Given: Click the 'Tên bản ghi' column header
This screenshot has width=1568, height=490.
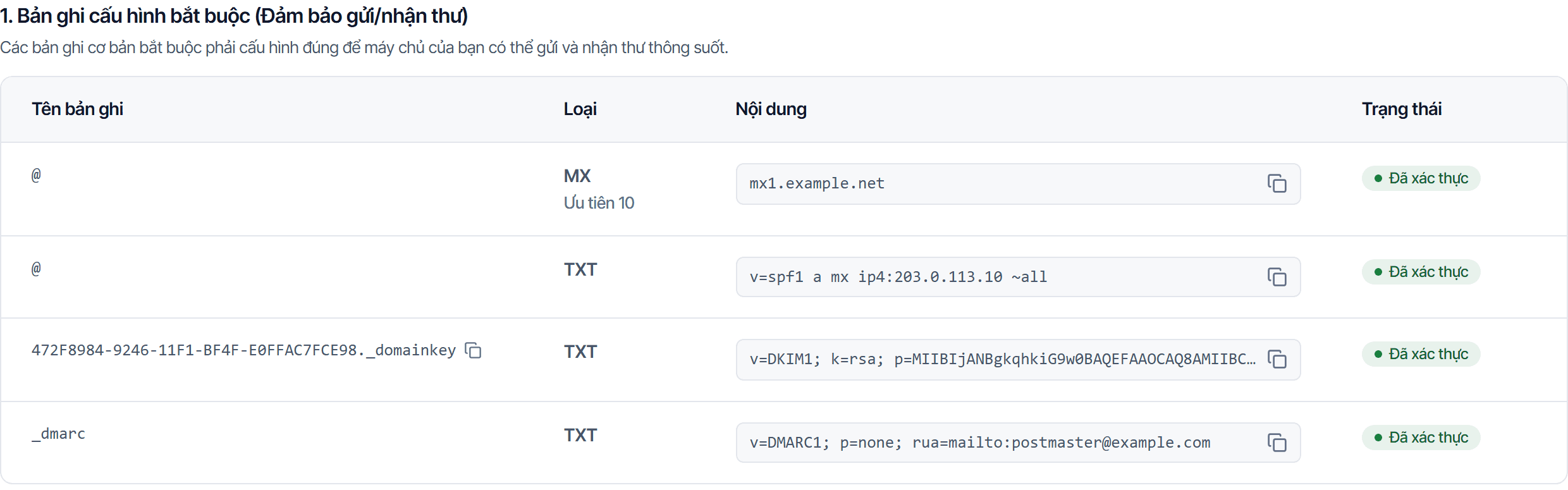Looking at the screenshot, I should [x=77, y=109].
